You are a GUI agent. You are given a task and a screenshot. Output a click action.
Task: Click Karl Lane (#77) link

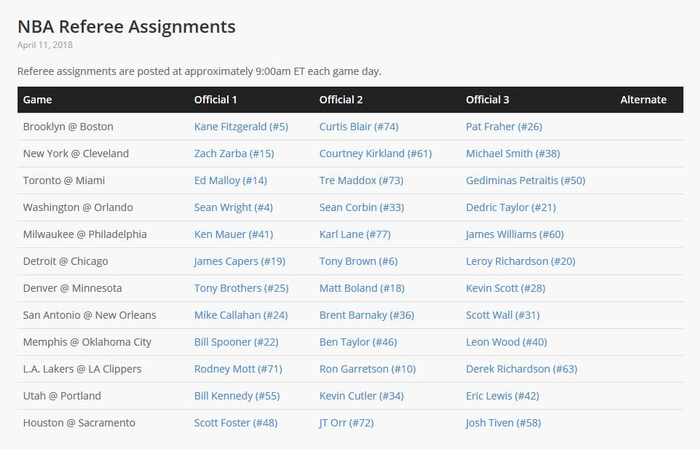point(354,235)
